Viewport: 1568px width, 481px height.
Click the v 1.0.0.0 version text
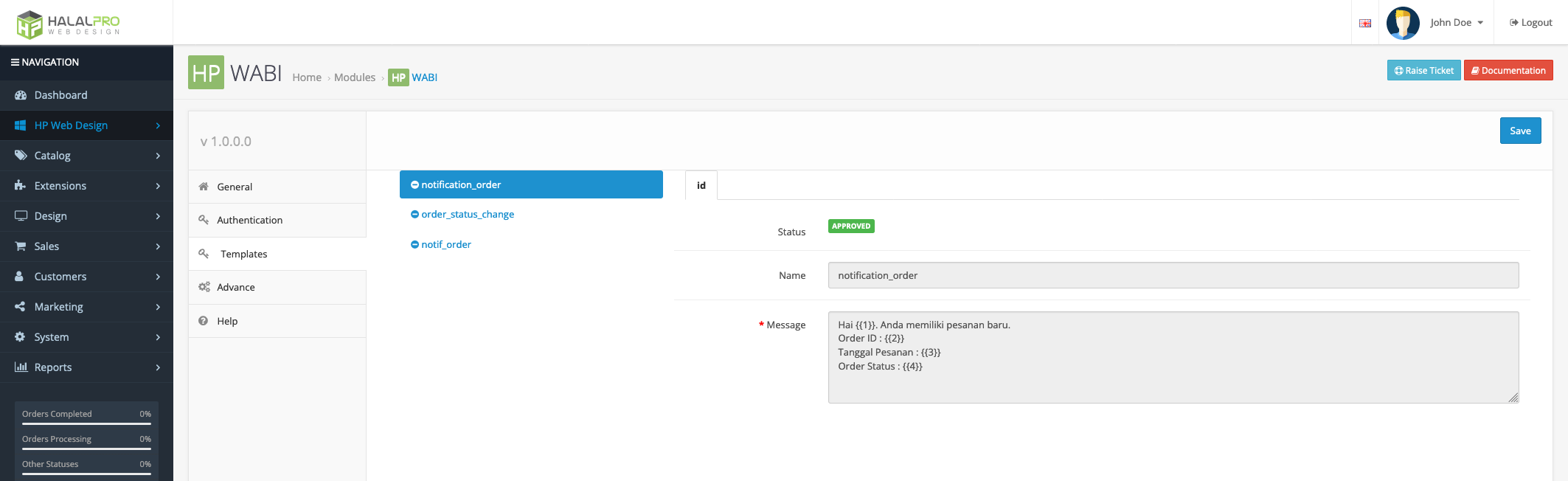[x=226, y=142]
